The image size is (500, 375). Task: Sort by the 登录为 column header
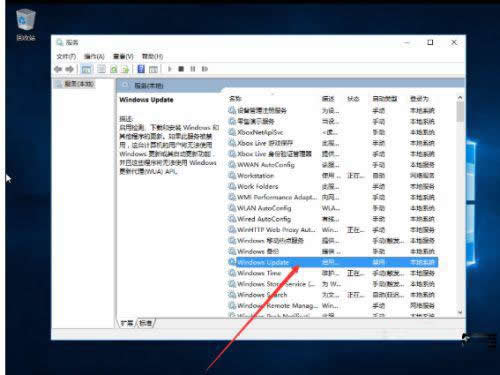(x=419, y=99)
